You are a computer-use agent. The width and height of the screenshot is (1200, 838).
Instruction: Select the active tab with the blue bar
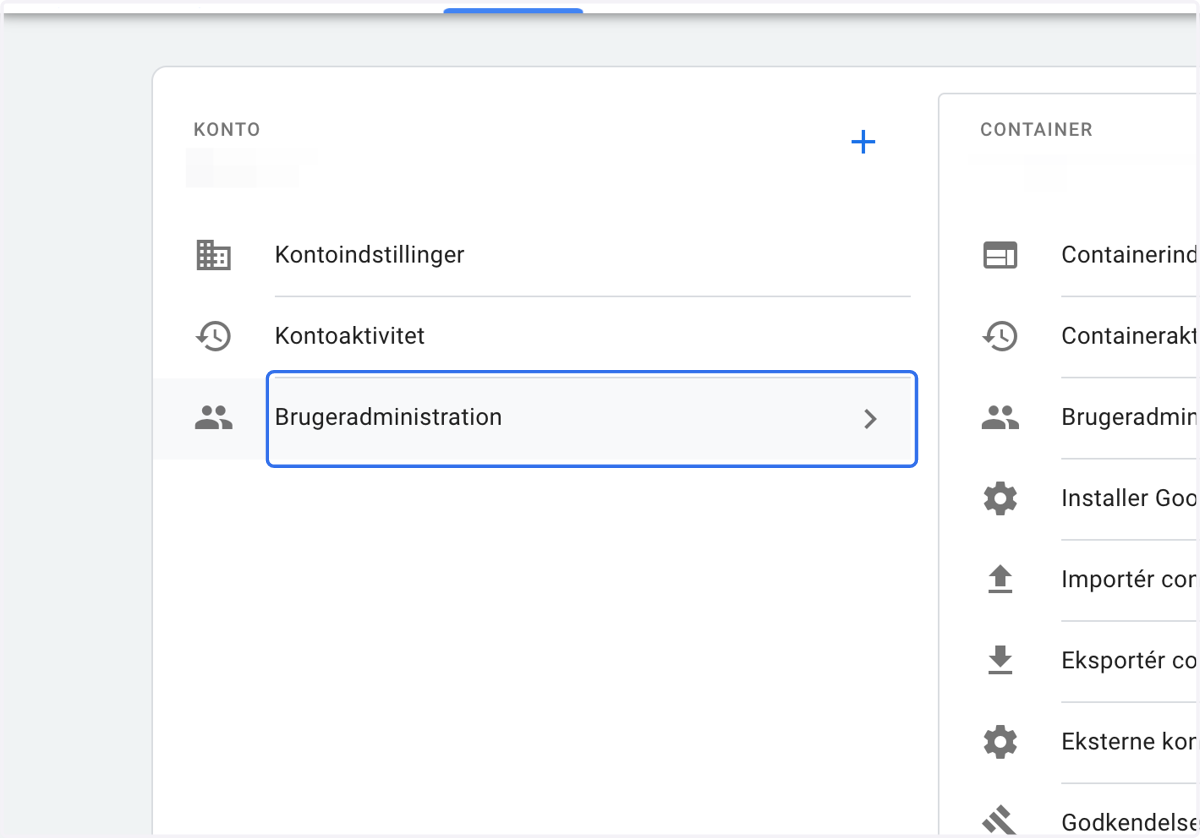(513, 10)
